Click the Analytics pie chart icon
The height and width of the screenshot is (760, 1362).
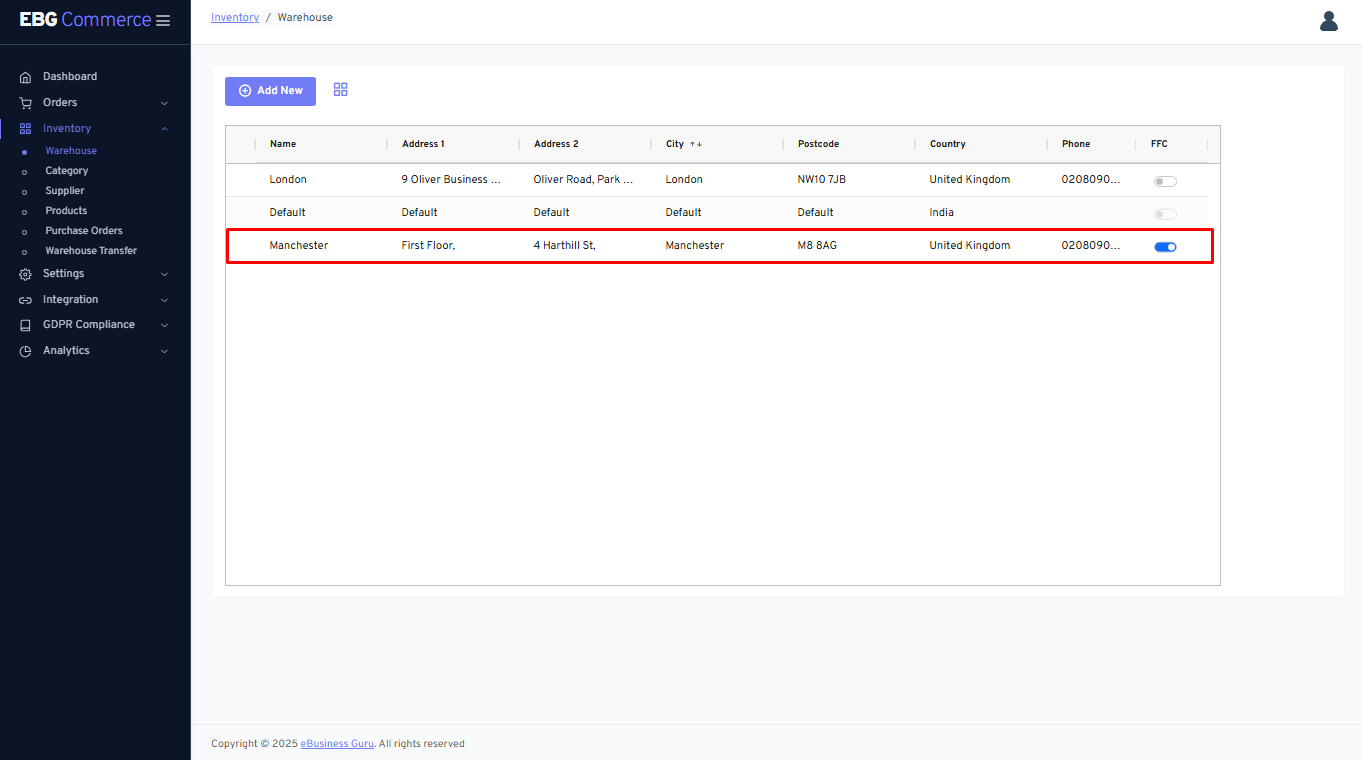pos(26,351)
